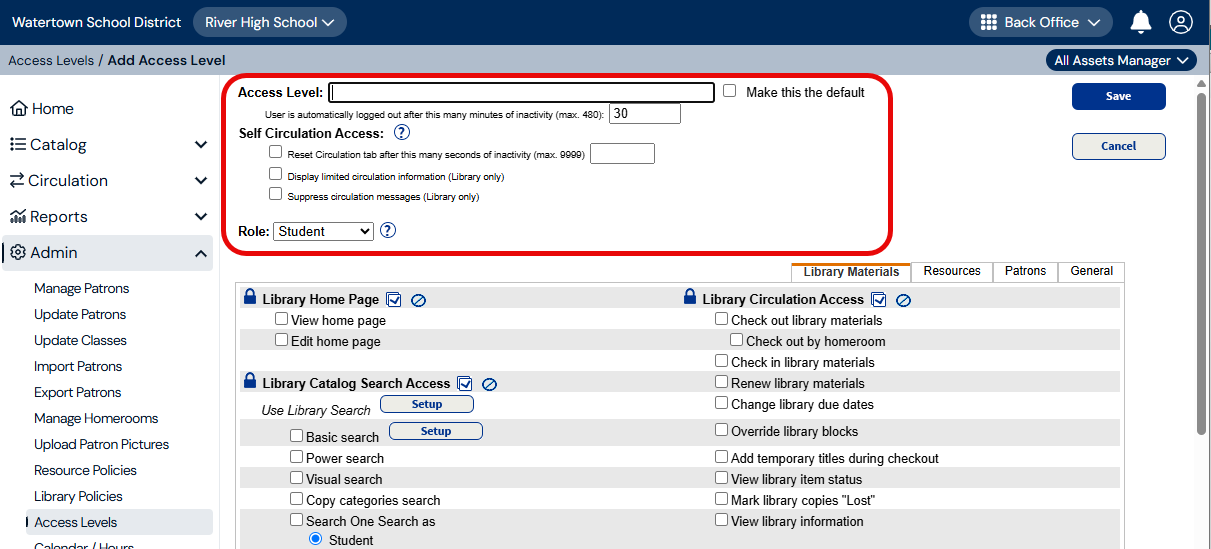Click the help icon beside Role
This screenshot has width=1211, height=549.
coord(388,231)
